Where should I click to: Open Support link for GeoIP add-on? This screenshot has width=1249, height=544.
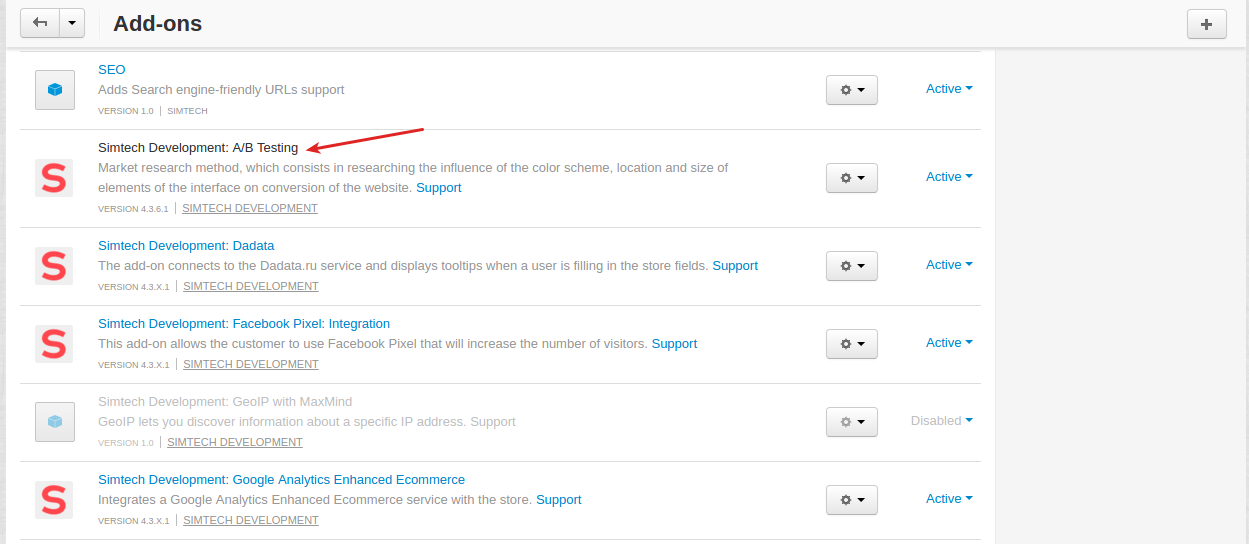click(493, 422)
